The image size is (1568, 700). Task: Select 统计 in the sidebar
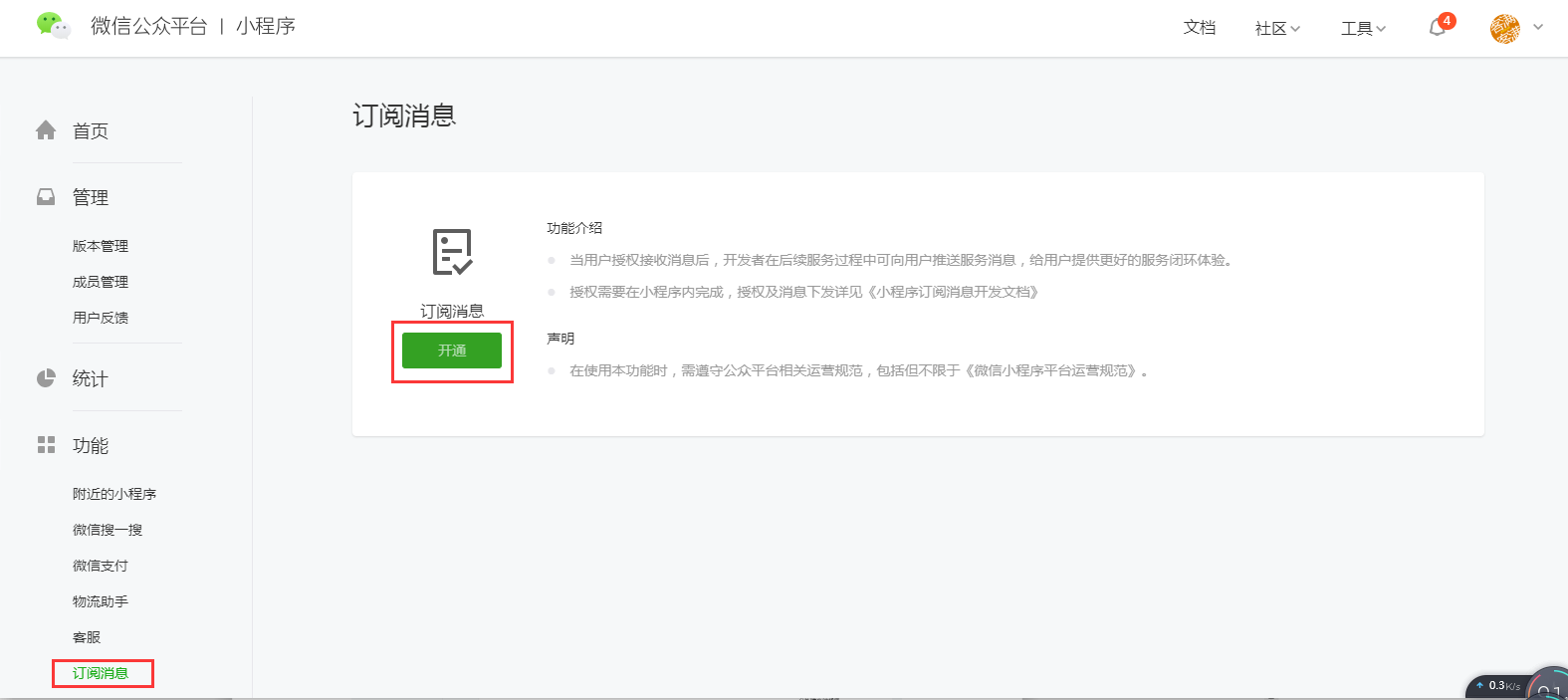coord(91,378)
